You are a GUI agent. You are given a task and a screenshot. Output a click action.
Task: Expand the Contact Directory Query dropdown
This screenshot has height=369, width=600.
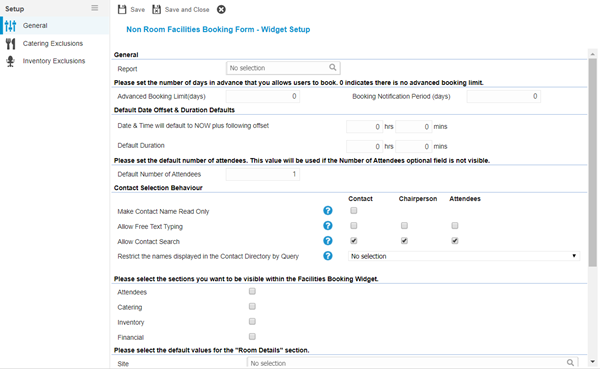coord(464,256)
